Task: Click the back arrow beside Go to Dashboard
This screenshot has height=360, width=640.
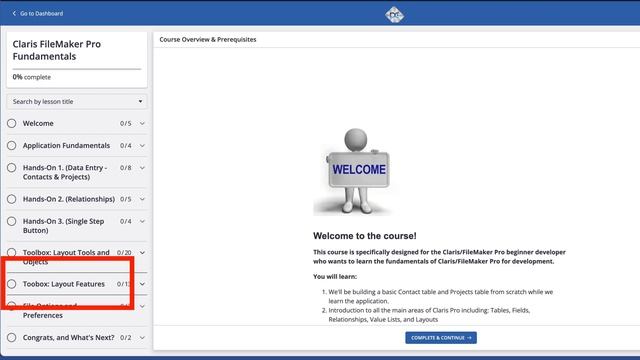Action: click(x=14, y=13)
